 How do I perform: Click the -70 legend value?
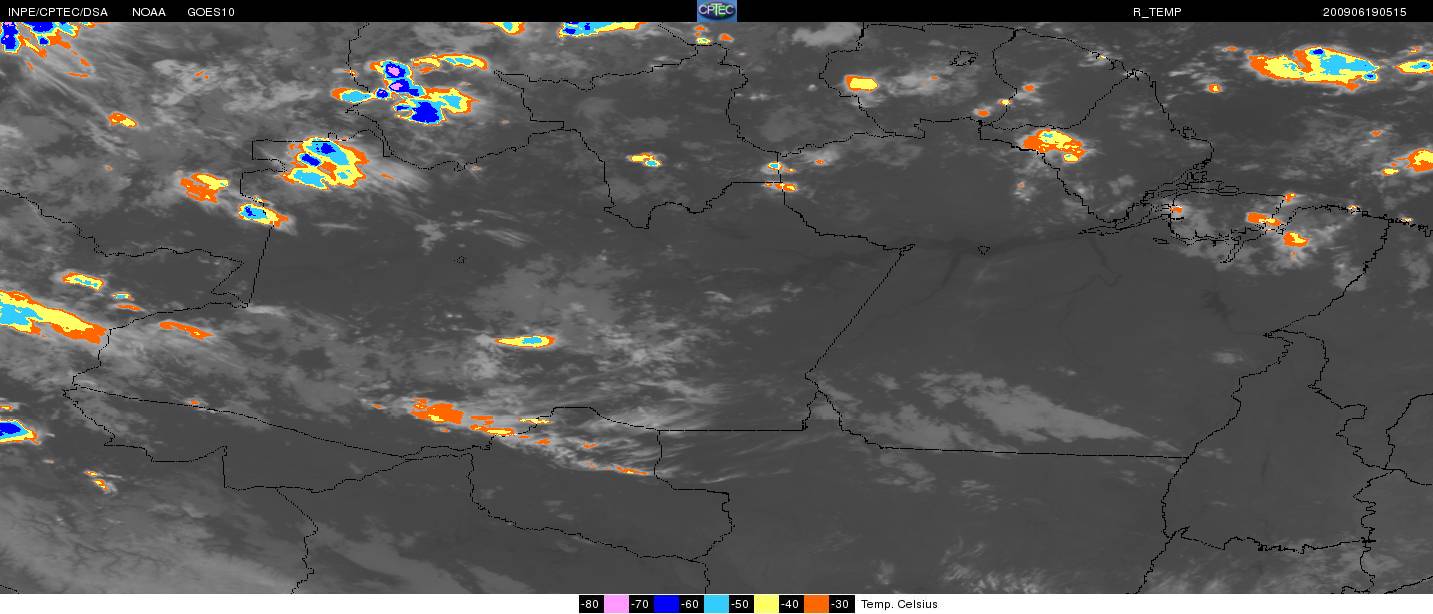[641, 604]
